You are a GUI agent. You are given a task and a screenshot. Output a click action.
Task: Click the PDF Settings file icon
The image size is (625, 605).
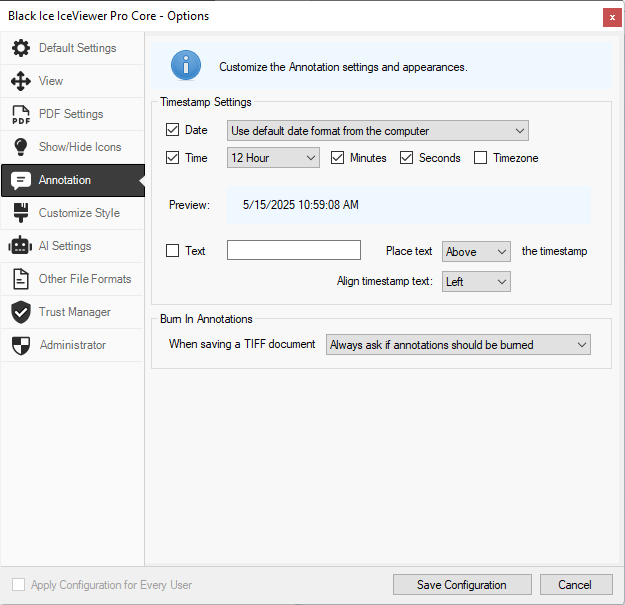(x=21, y=114)
